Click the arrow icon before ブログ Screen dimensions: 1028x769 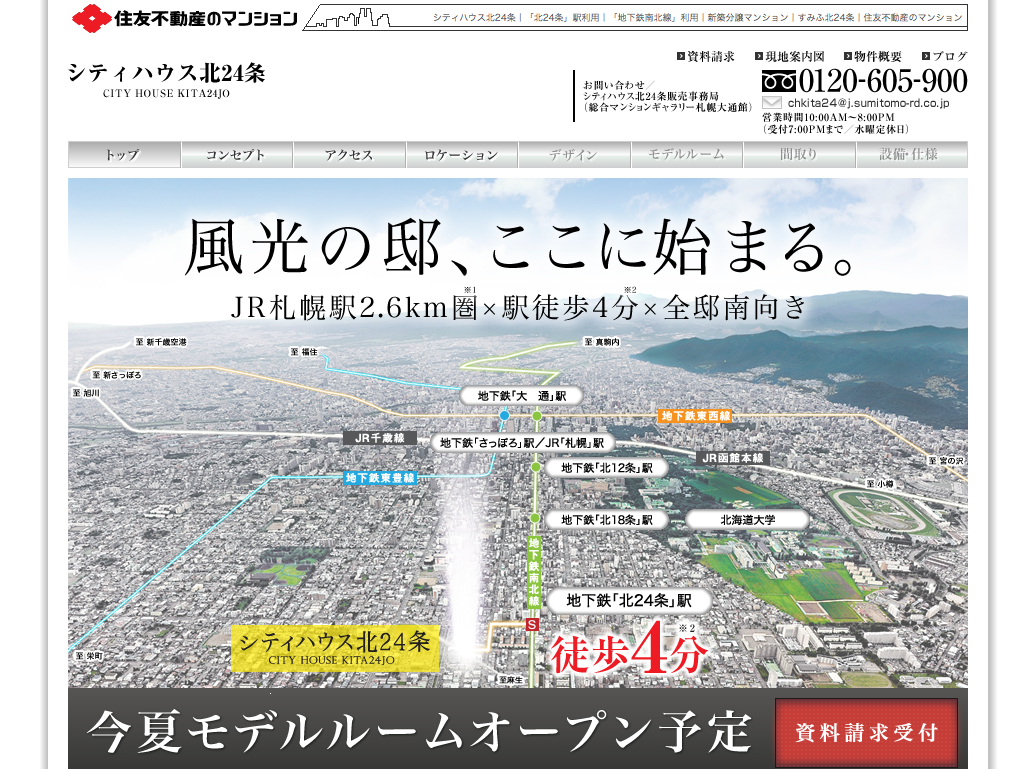click(x=925, y=57)
